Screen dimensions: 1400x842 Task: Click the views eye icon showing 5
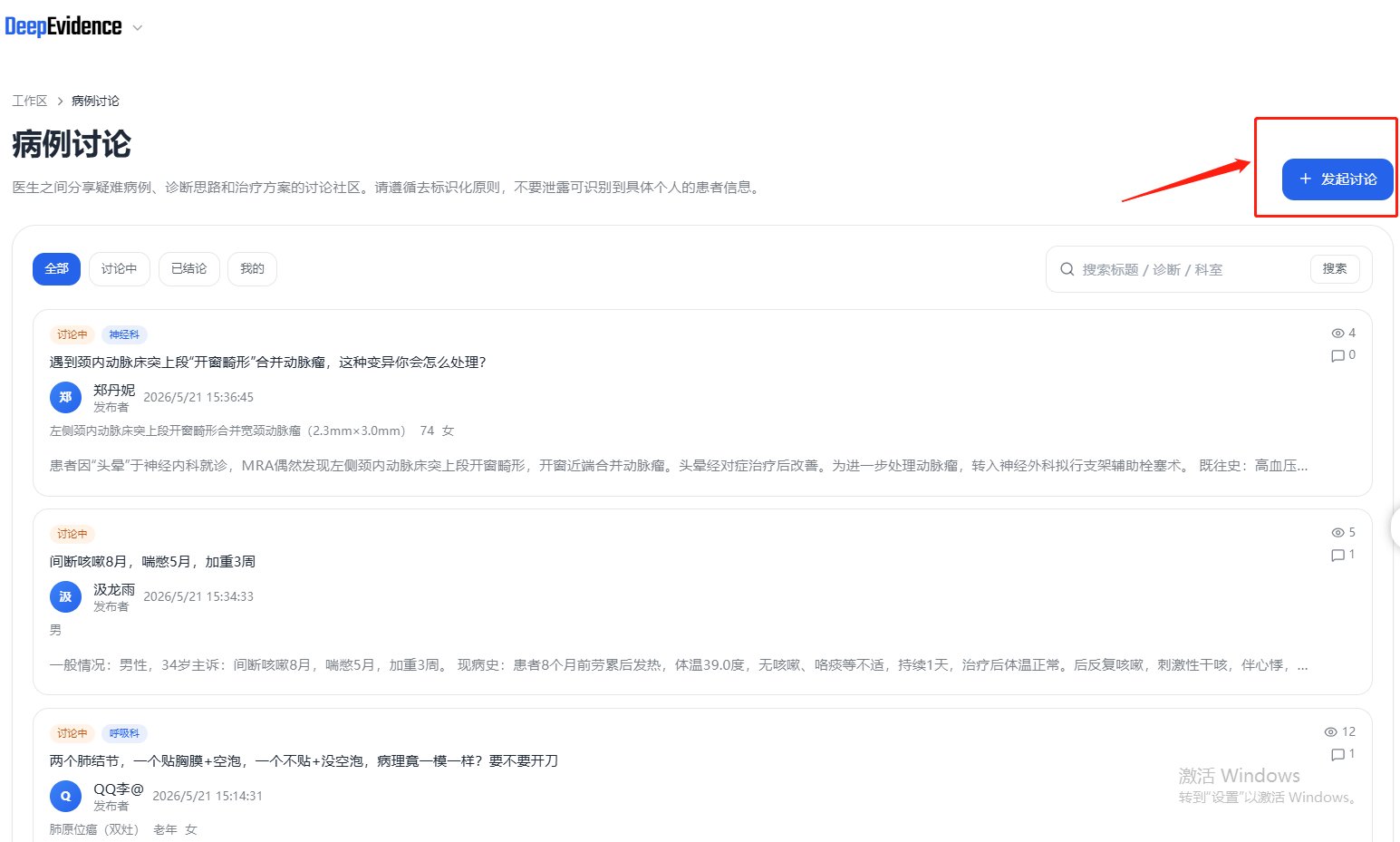[1337, 533]
